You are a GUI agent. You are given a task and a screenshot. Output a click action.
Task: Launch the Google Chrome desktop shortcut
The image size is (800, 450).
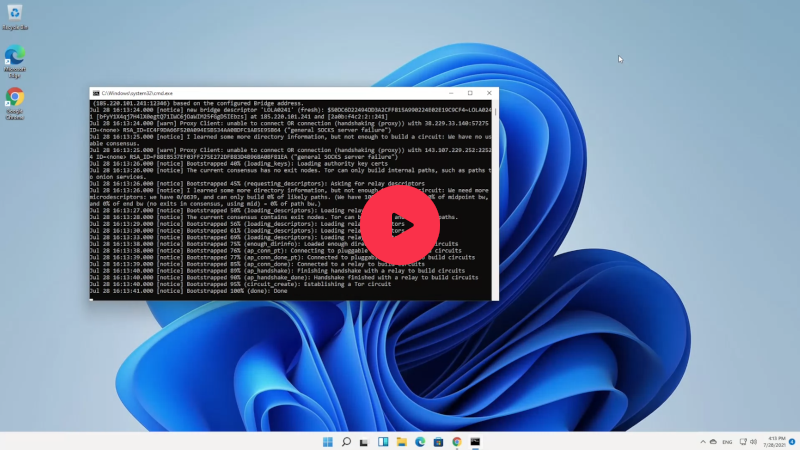coord(15,100)
